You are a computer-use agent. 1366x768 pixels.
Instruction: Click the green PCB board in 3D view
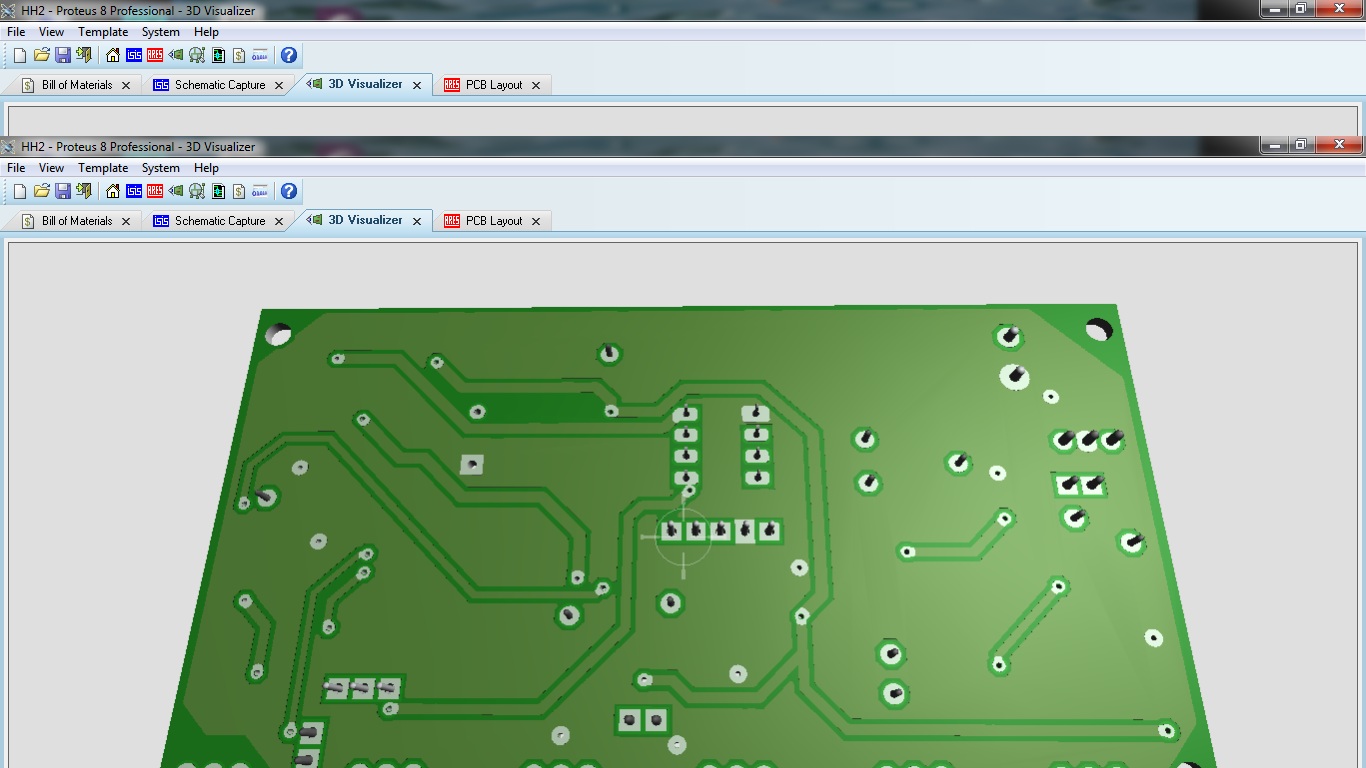(690, 537)
